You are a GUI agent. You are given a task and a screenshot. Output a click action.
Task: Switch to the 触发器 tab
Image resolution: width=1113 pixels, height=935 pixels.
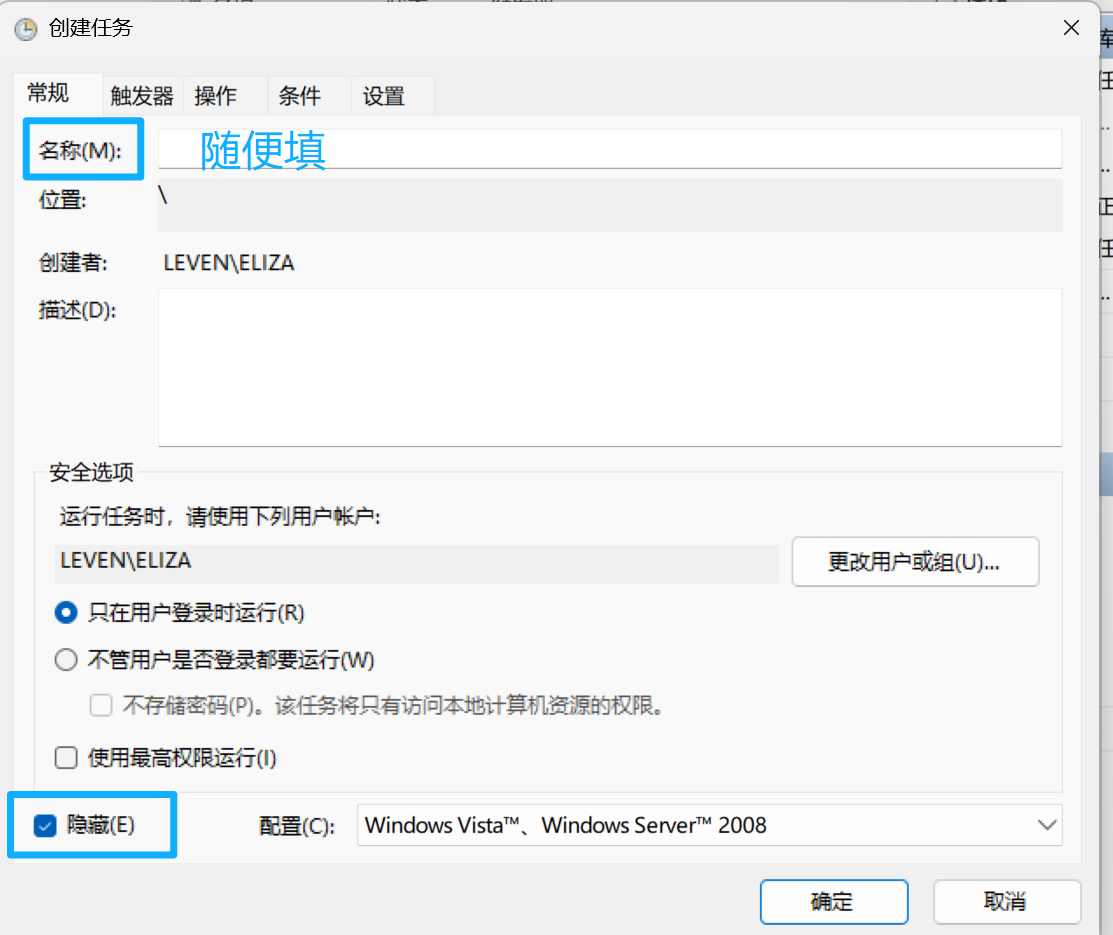[x=142, y=96]
